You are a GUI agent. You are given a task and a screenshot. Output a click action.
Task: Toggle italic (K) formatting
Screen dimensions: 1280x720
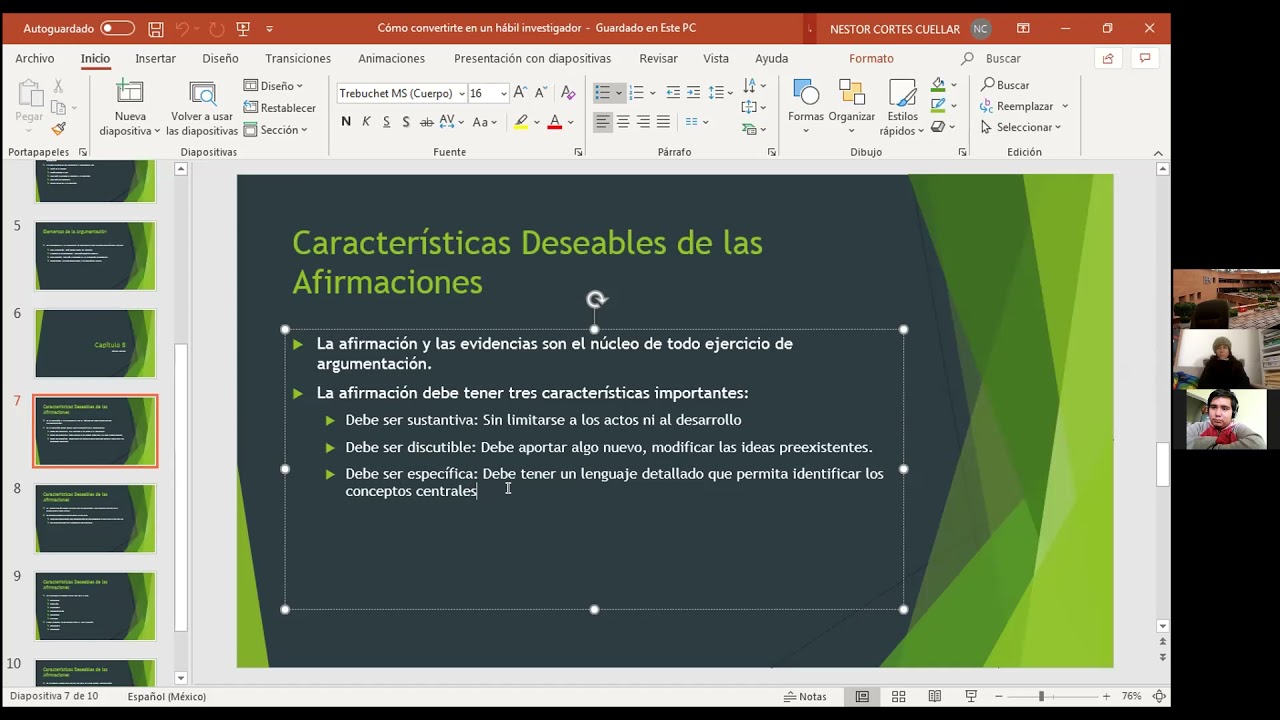366,122
